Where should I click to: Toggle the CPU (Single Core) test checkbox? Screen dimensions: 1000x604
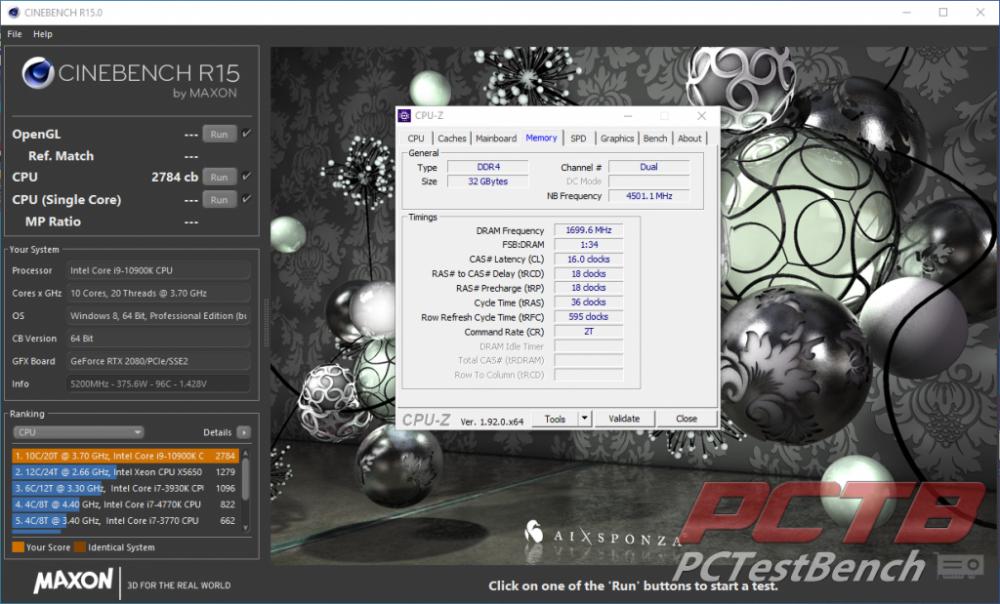coord(247,199)
